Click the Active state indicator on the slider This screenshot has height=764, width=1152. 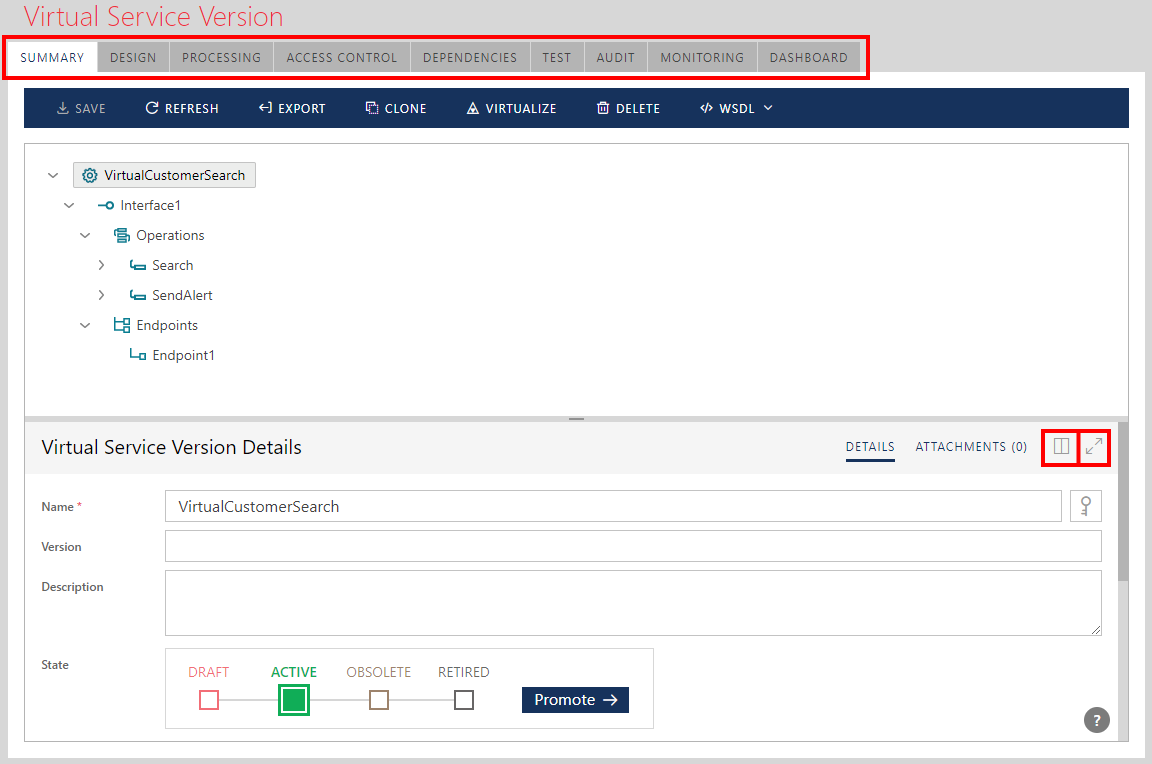point(294,700)
